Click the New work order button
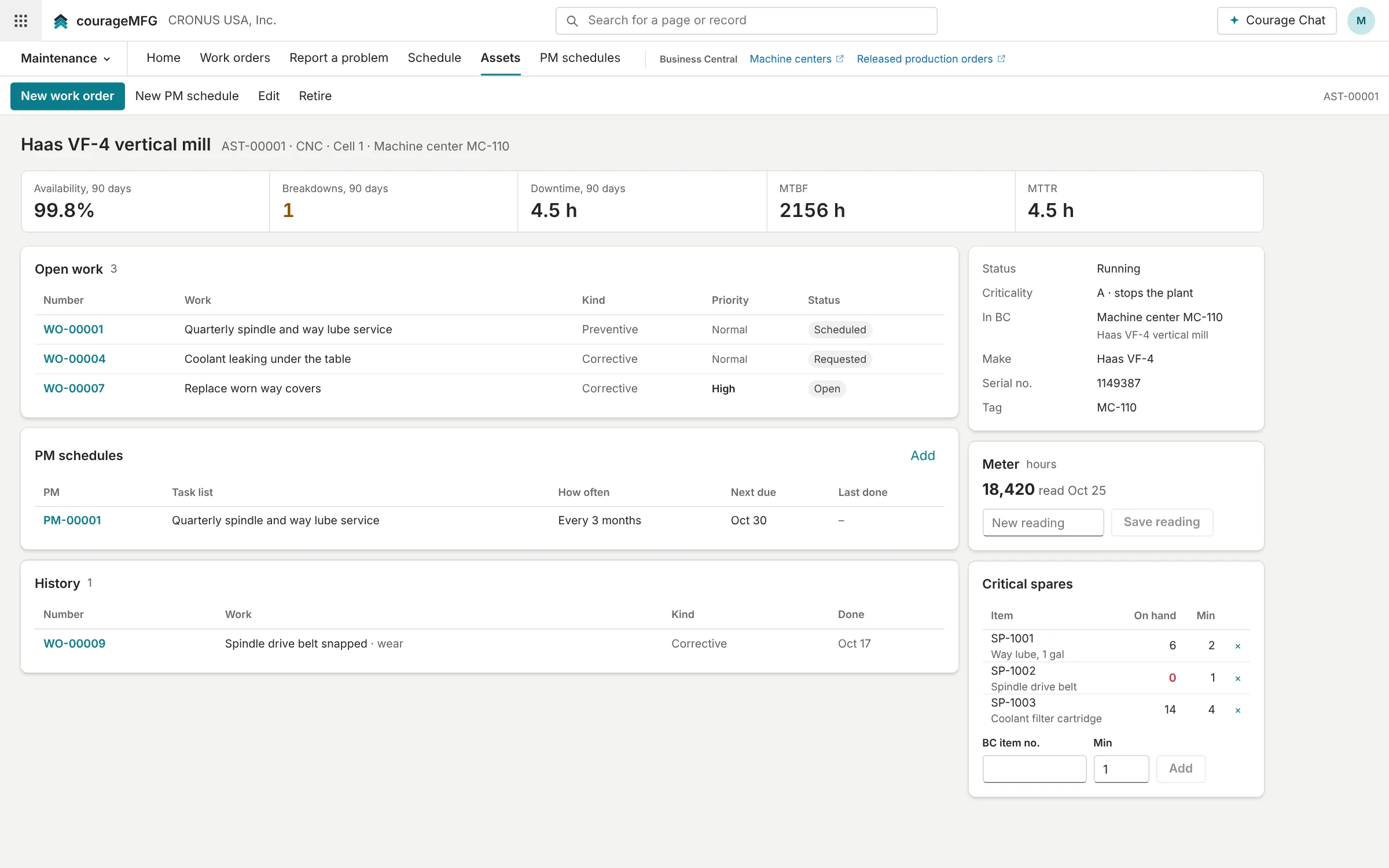Viewport: 1389px width, 868px height. click(67, 96)
